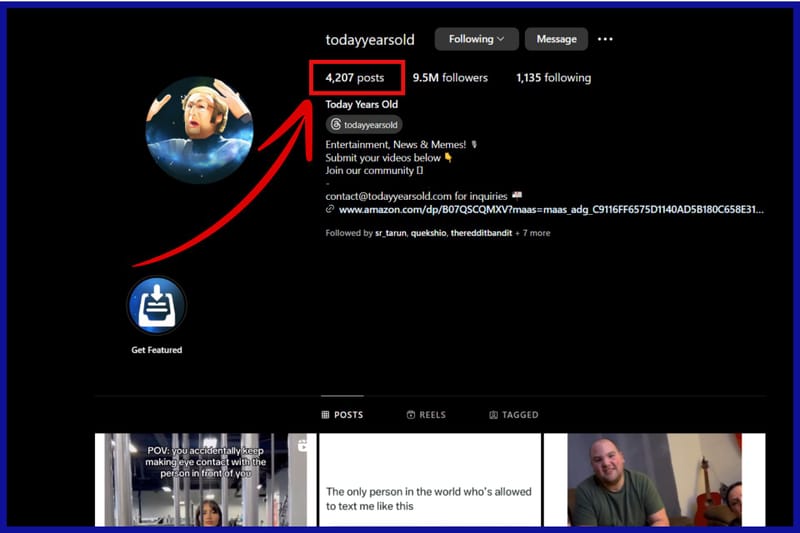View the todayyearsold profile picture

pos(199,130)
